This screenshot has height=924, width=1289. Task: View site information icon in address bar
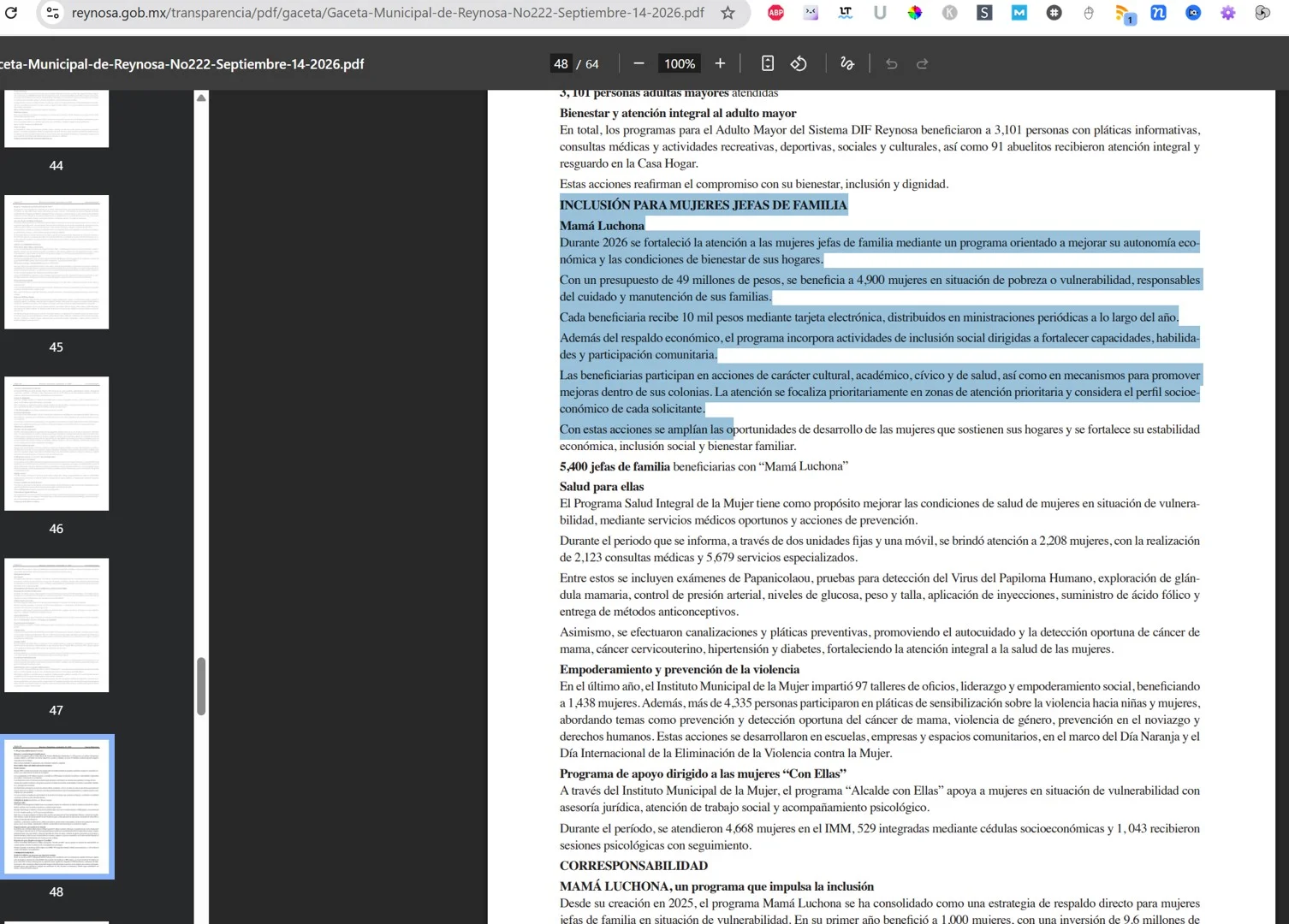pyautogui.click(x=52, y=13)
